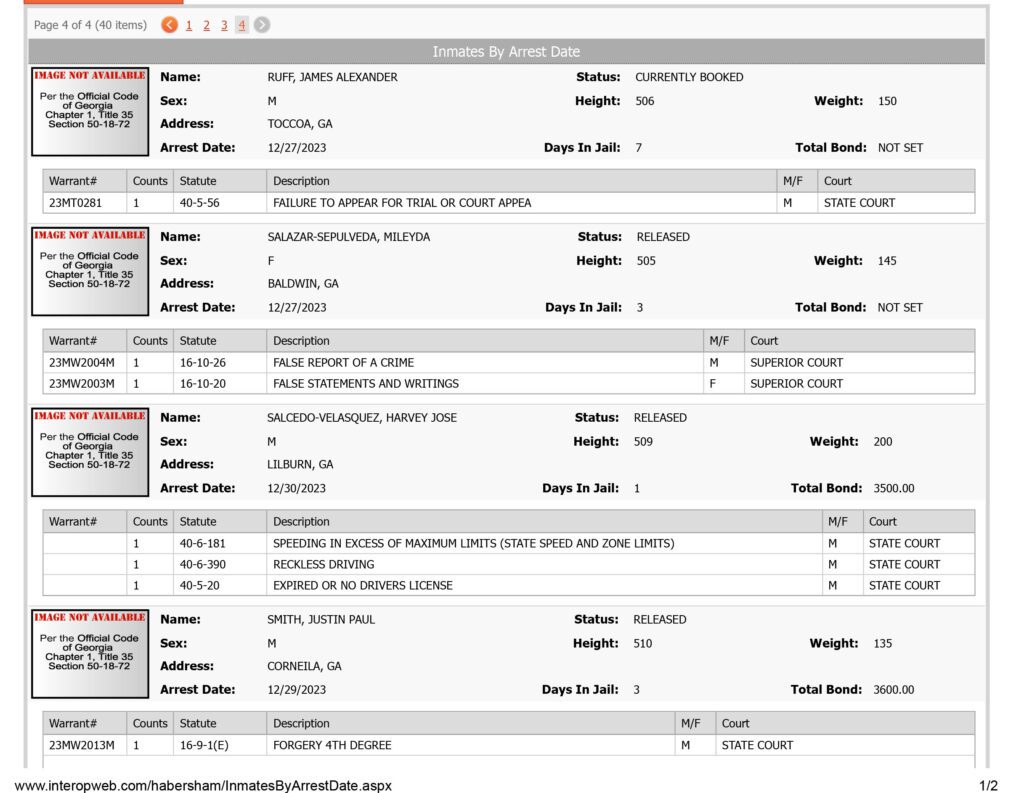
Task: Click James Ruff's unavailable image placeholder
Action: [x=90, y=112]
